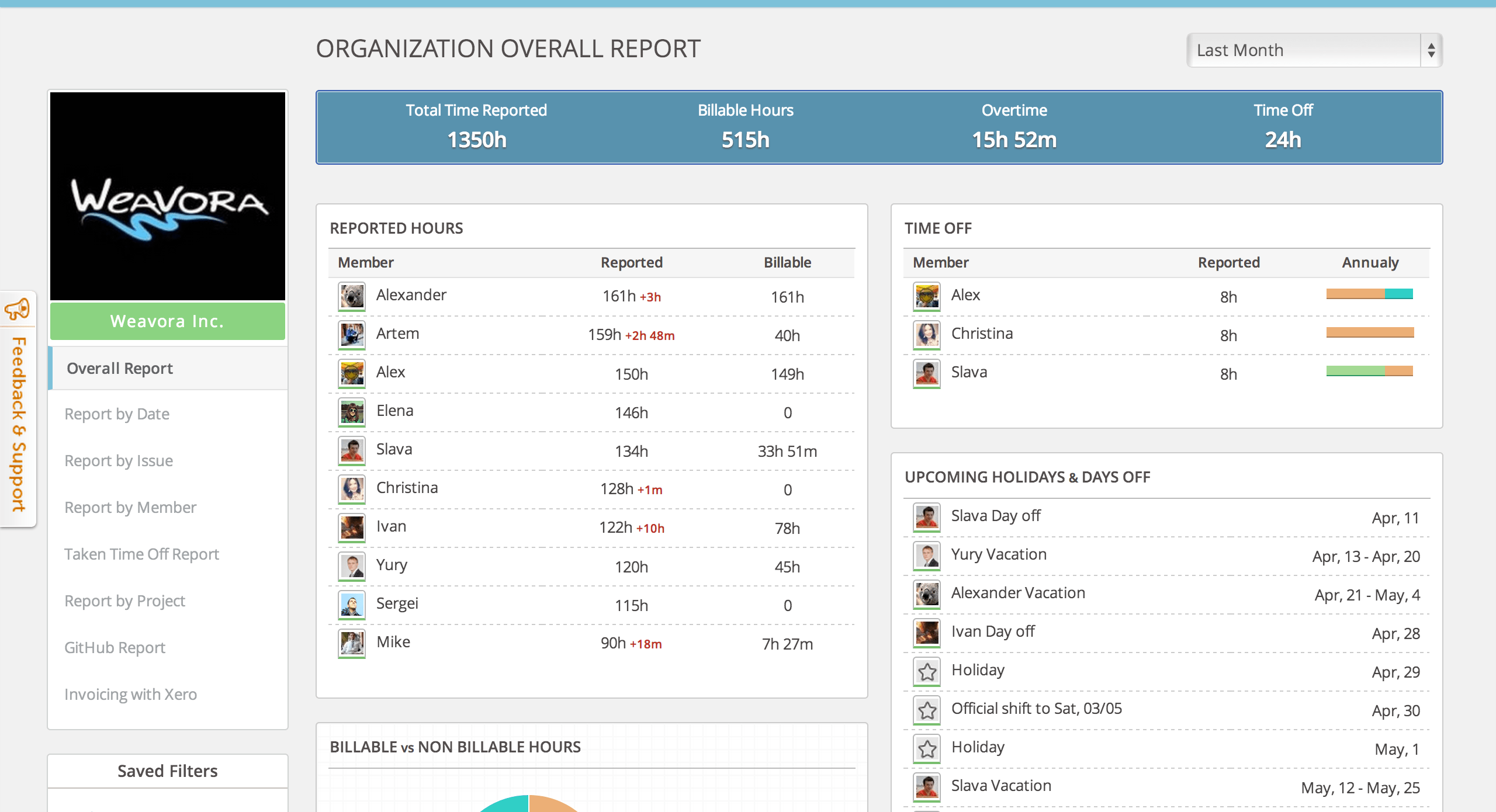Click Ivan's overtime +10h value
The height and width of the screenshot is (812, 1496).
tap(650, 529)
